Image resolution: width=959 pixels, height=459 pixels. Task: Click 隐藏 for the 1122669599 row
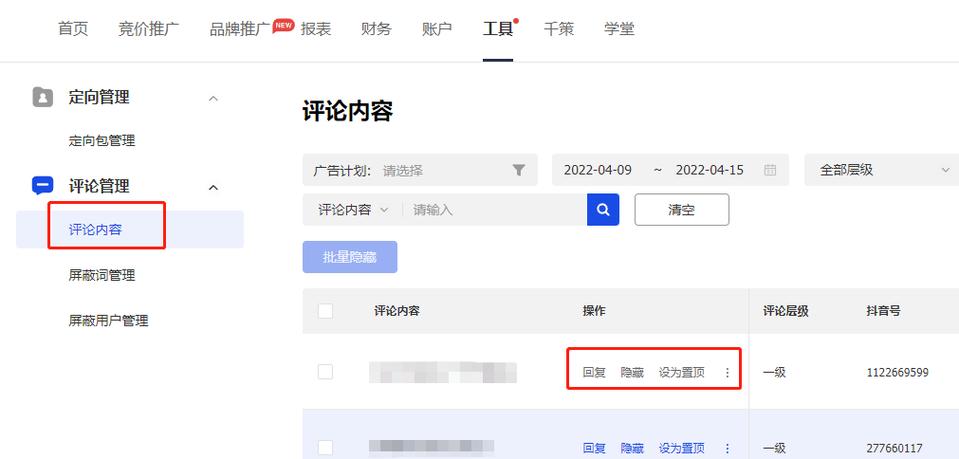(632, 372)
